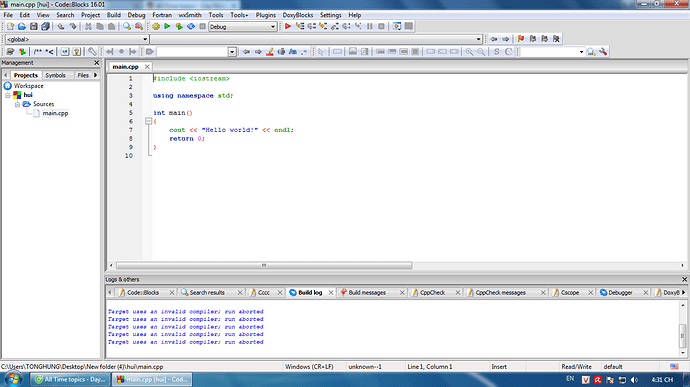Open the function list dropdown arrow
Image resolution: width=690 pixels, height=387 pixels.
tap(478, 39)
